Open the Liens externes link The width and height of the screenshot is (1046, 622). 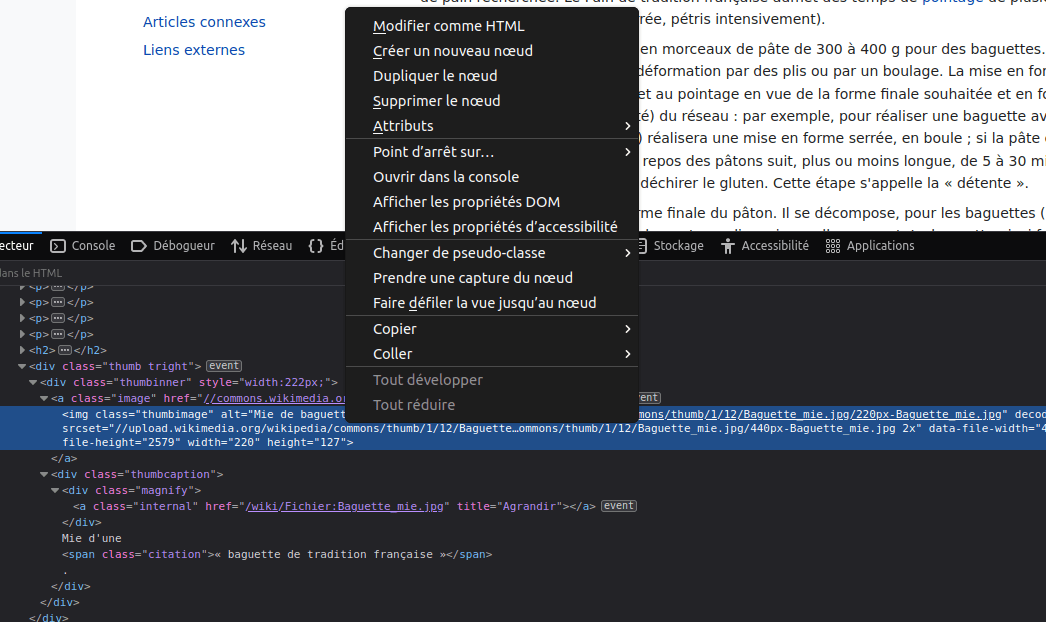tap(194, 50)
